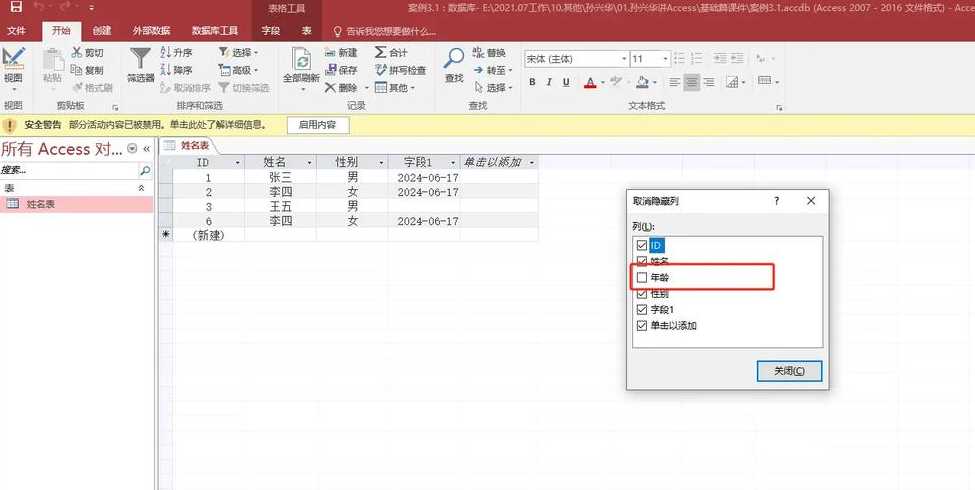975x490 pixels.
Task: Click the search magnifier in navigation pane
Action: tap(145, 170)
